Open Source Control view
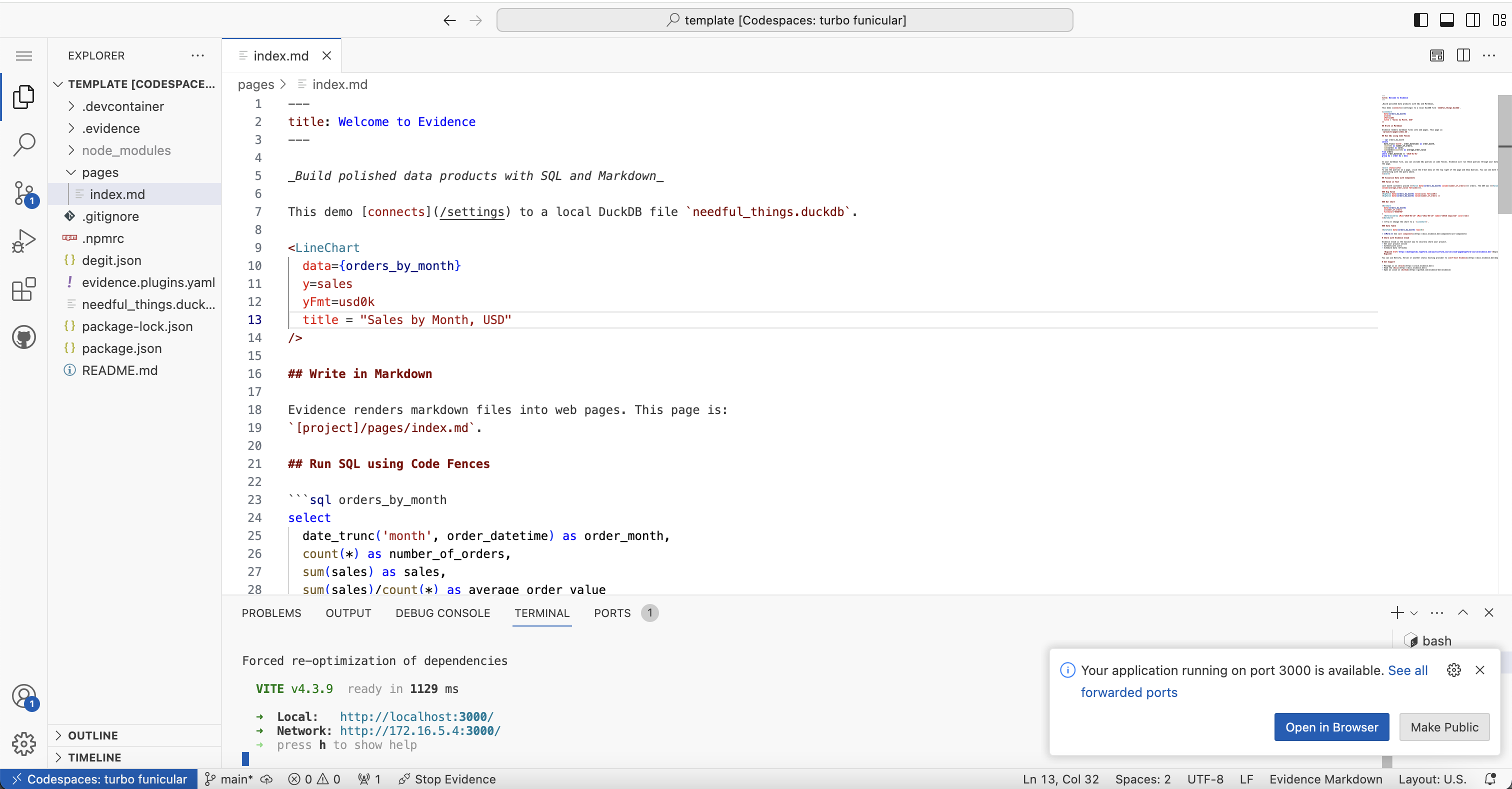The width and height of the screenshot is (1512, 789). (x=24, y=193)
